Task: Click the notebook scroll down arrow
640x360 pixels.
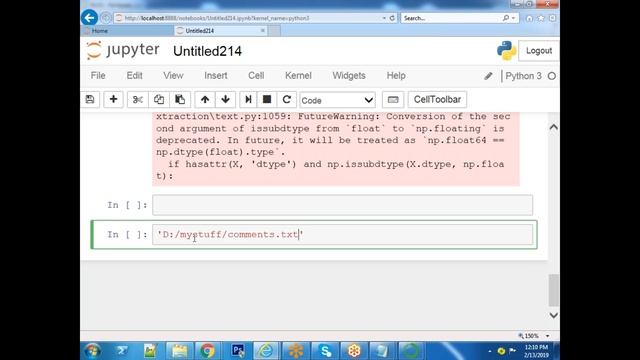Action: [553, 315]
